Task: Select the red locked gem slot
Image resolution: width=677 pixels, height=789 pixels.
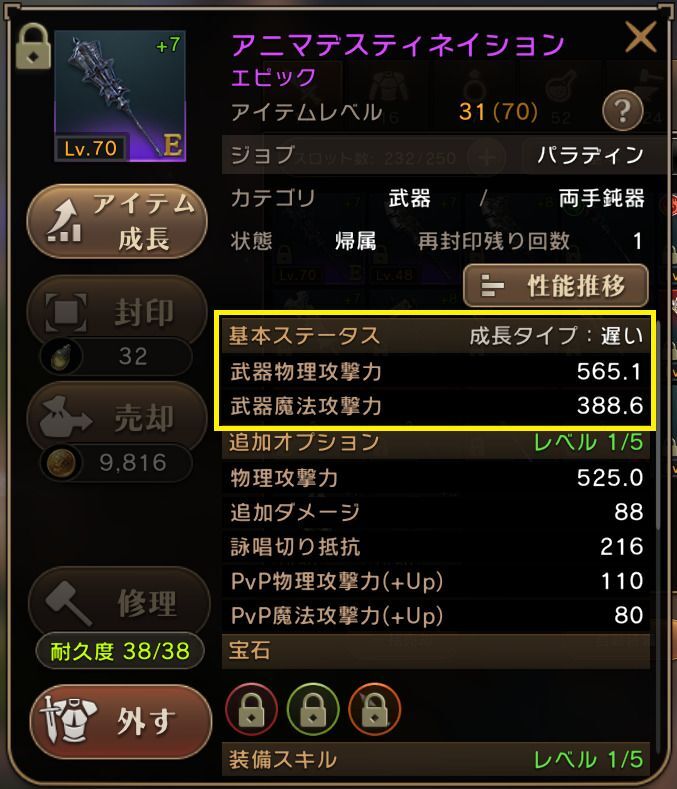Action: tap(251, 709)
